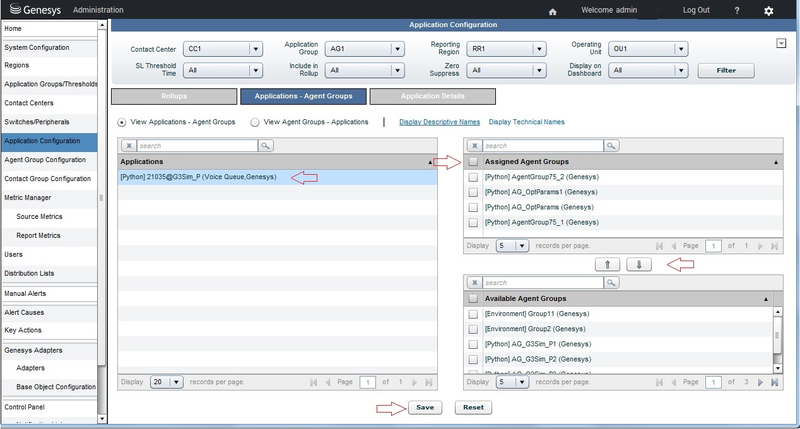Go to first page of Applications list
Viewport: 800px width, 429px height.
(x=313, y=382)
